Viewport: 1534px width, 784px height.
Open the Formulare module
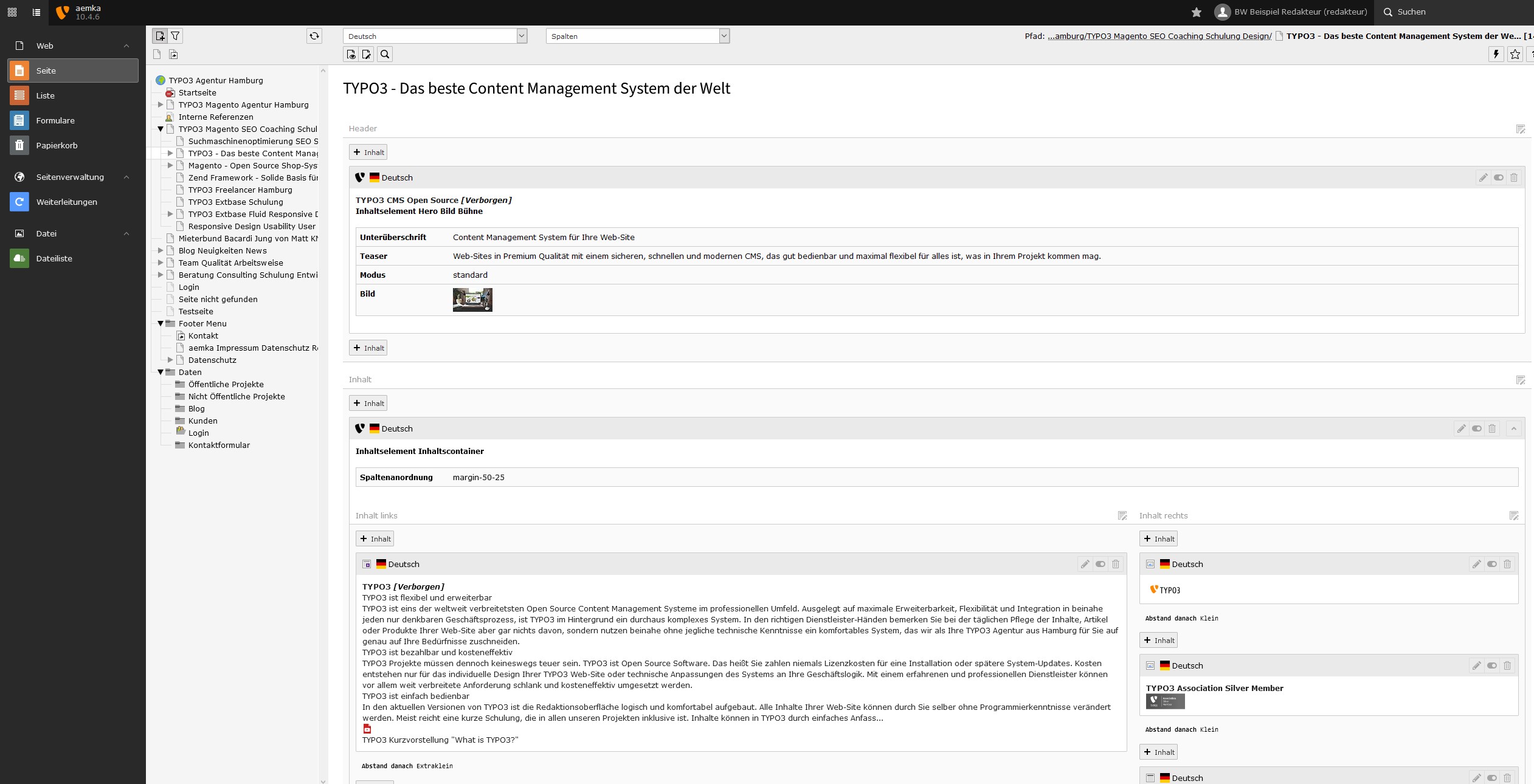73,120
